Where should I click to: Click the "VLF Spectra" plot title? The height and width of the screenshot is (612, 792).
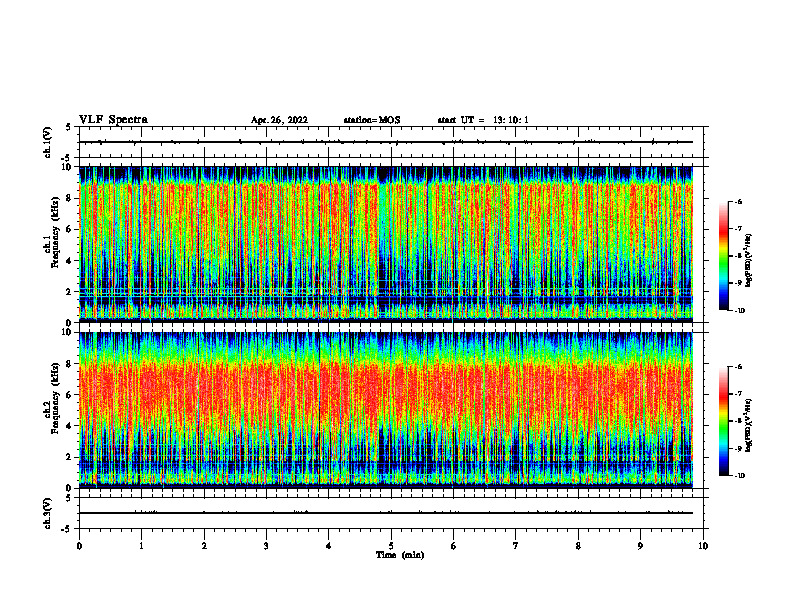point(113,120)
